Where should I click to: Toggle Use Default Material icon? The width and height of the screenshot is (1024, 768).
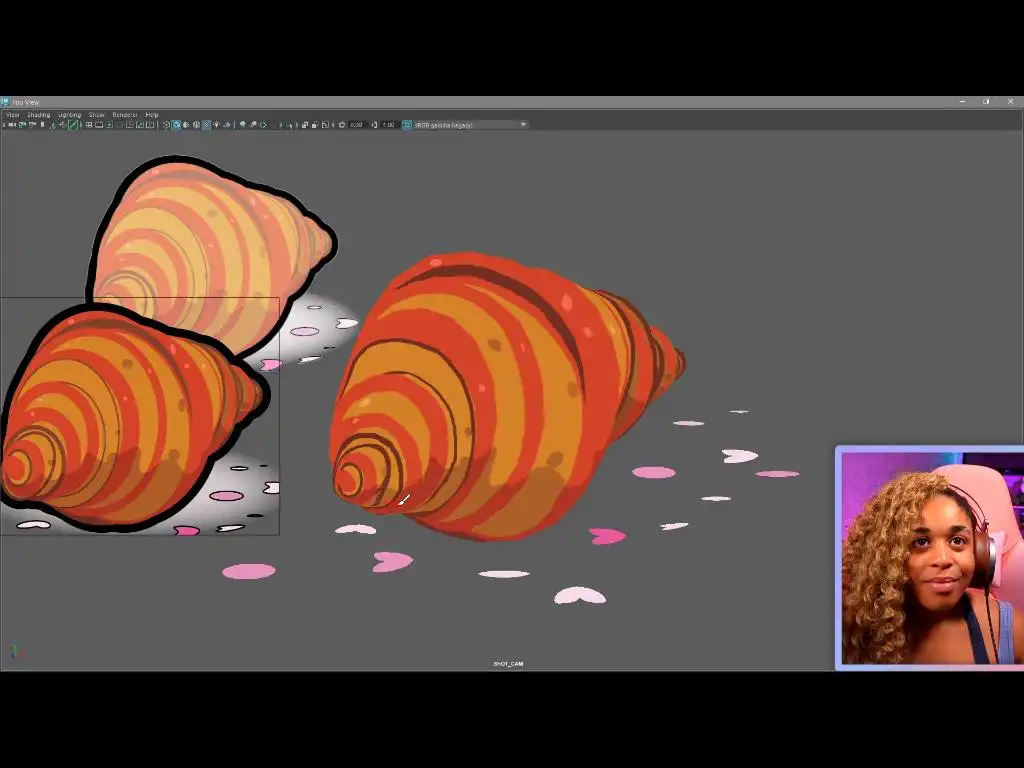pyautogui.click(x=186, y=124)
